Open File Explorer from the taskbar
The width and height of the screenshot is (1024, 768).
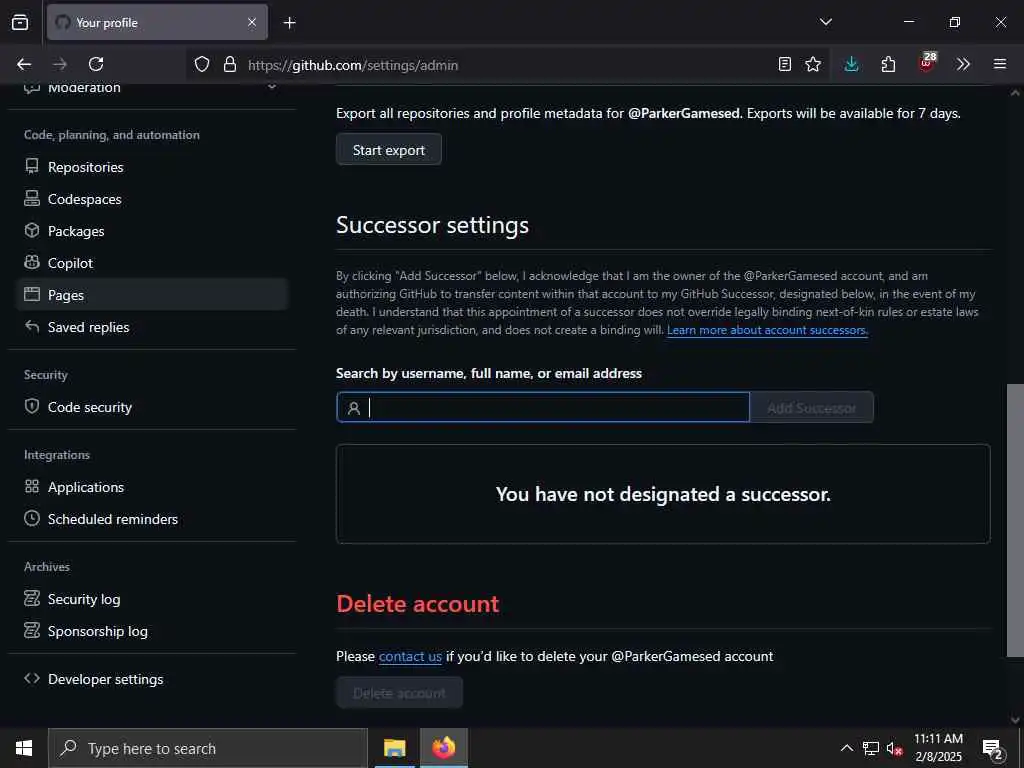(394, 748)
